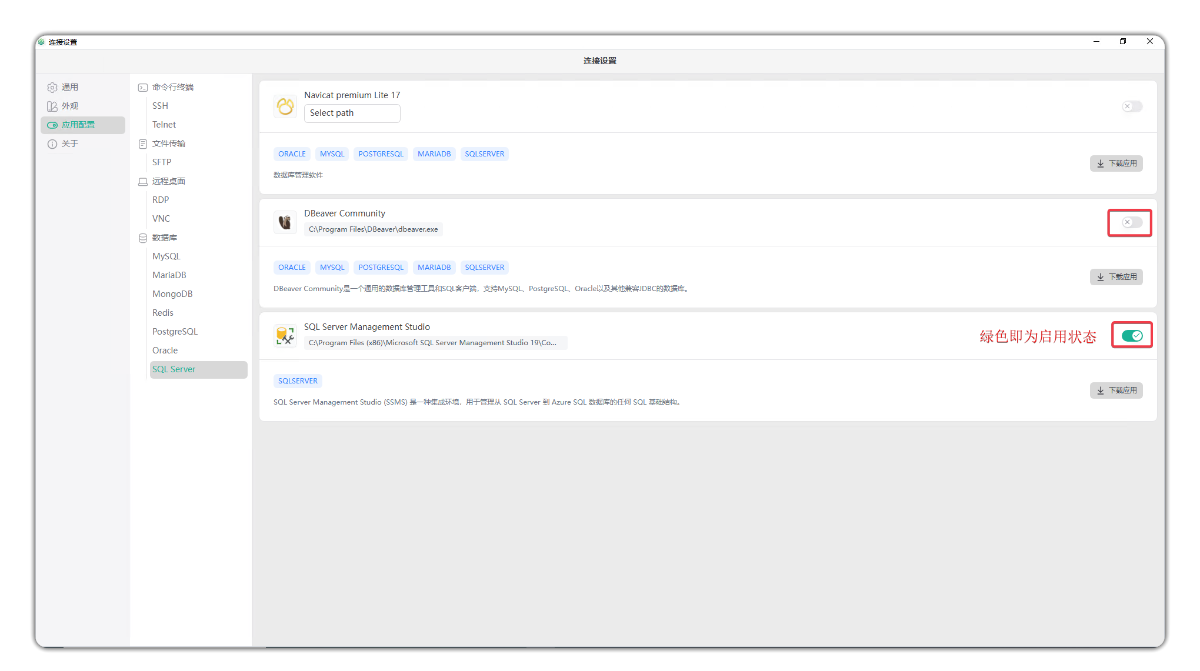
Task: Click the 外观 appearance icon in the sidebar
Action: coord(52,106)
